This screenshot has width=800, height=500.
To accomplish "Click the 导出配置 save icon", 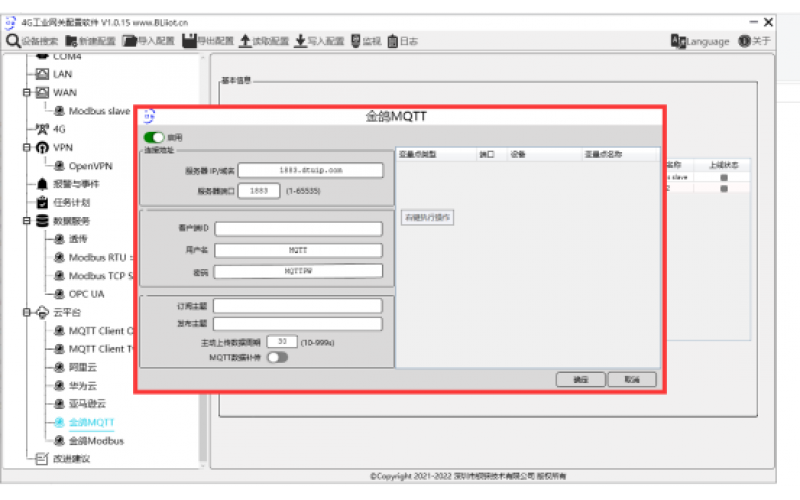I will coord(189,41).
